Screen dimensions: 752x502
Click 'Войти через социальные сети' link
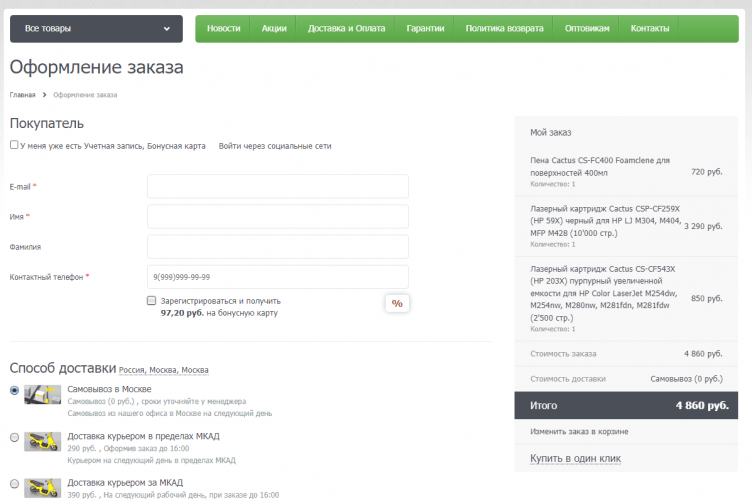[x=275, y=146]
